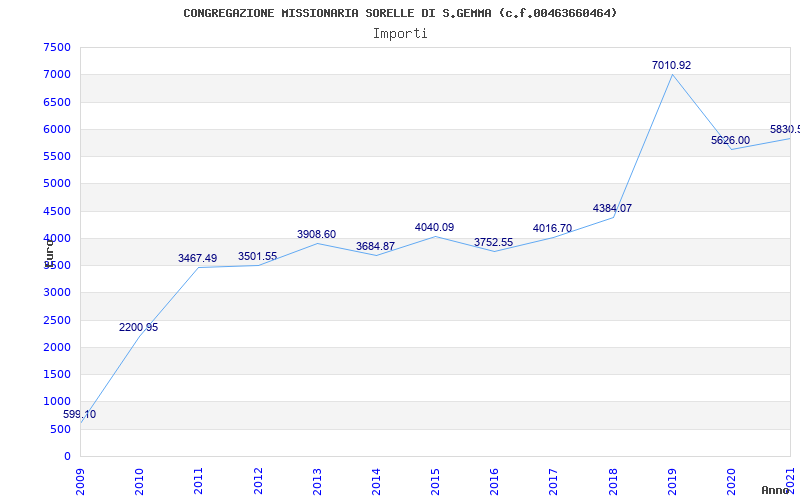Click the Importi subtitle
Screen dimensions: 800x500
[400, 34]
